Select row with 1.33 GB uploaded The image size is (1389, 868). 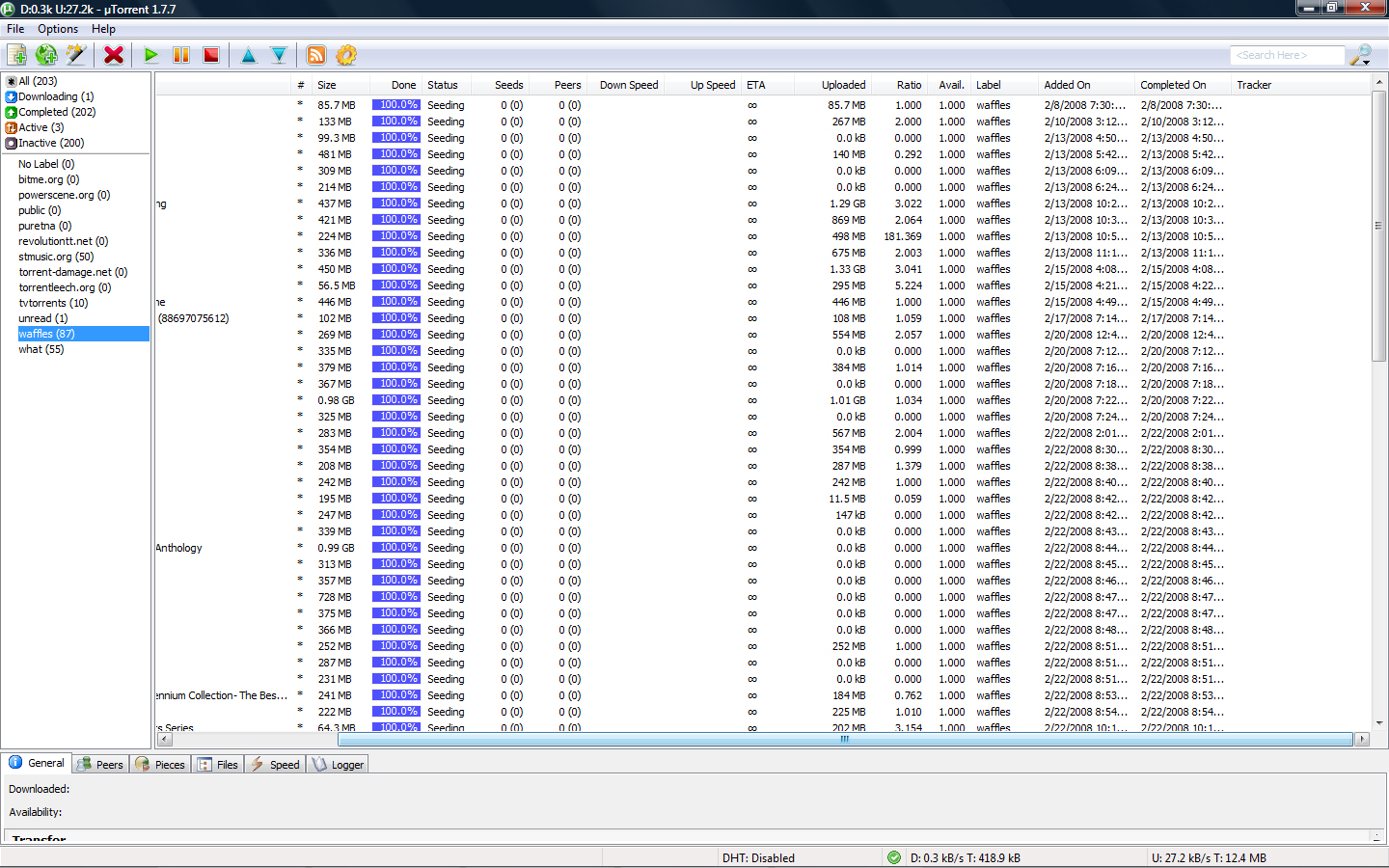pyautogui.click(x=762, y=269)
